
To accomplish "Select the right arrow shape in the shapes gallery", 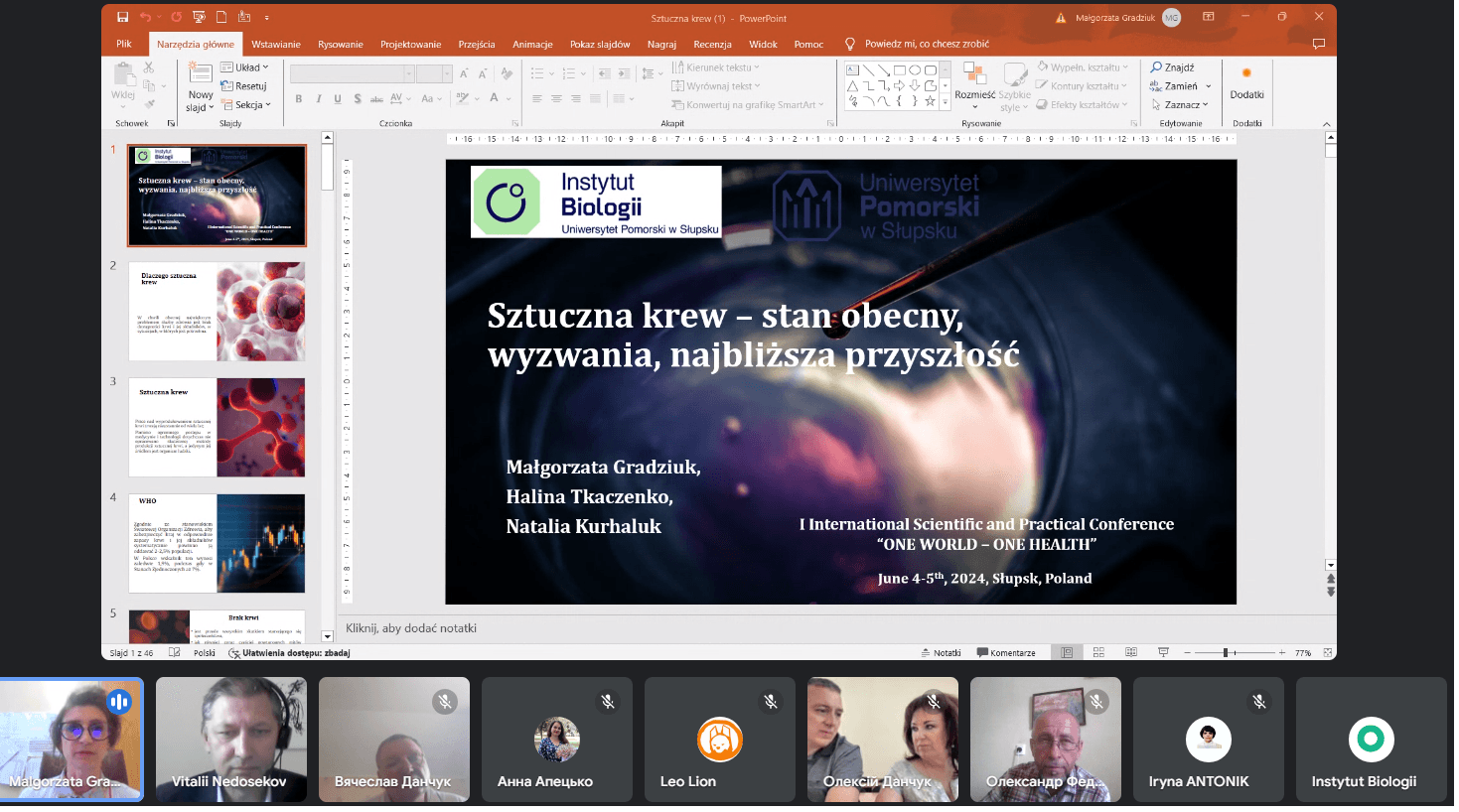I will [899, 85].
